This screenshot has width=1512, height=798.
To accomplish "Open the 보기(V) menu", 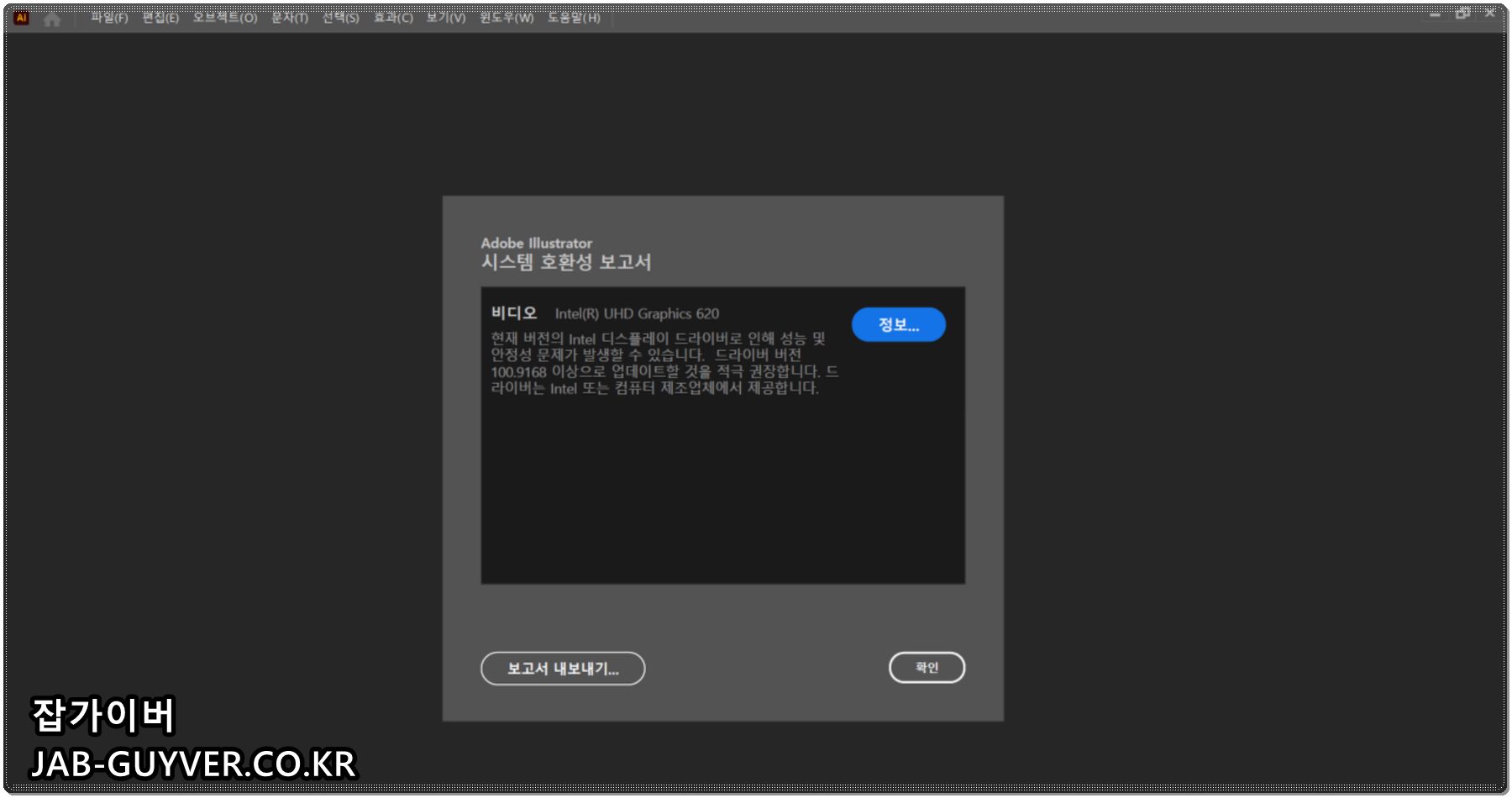I will point(446,18).
